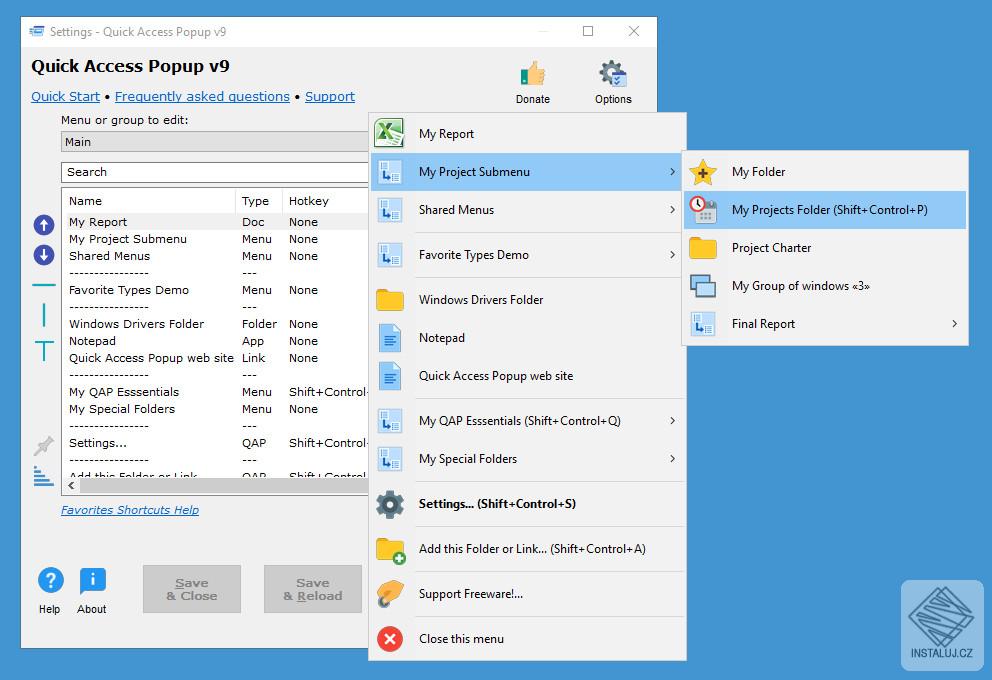Click the sort favorites bars icon
The height and width of the screenshot is (680, 992).
pos(43,476)
